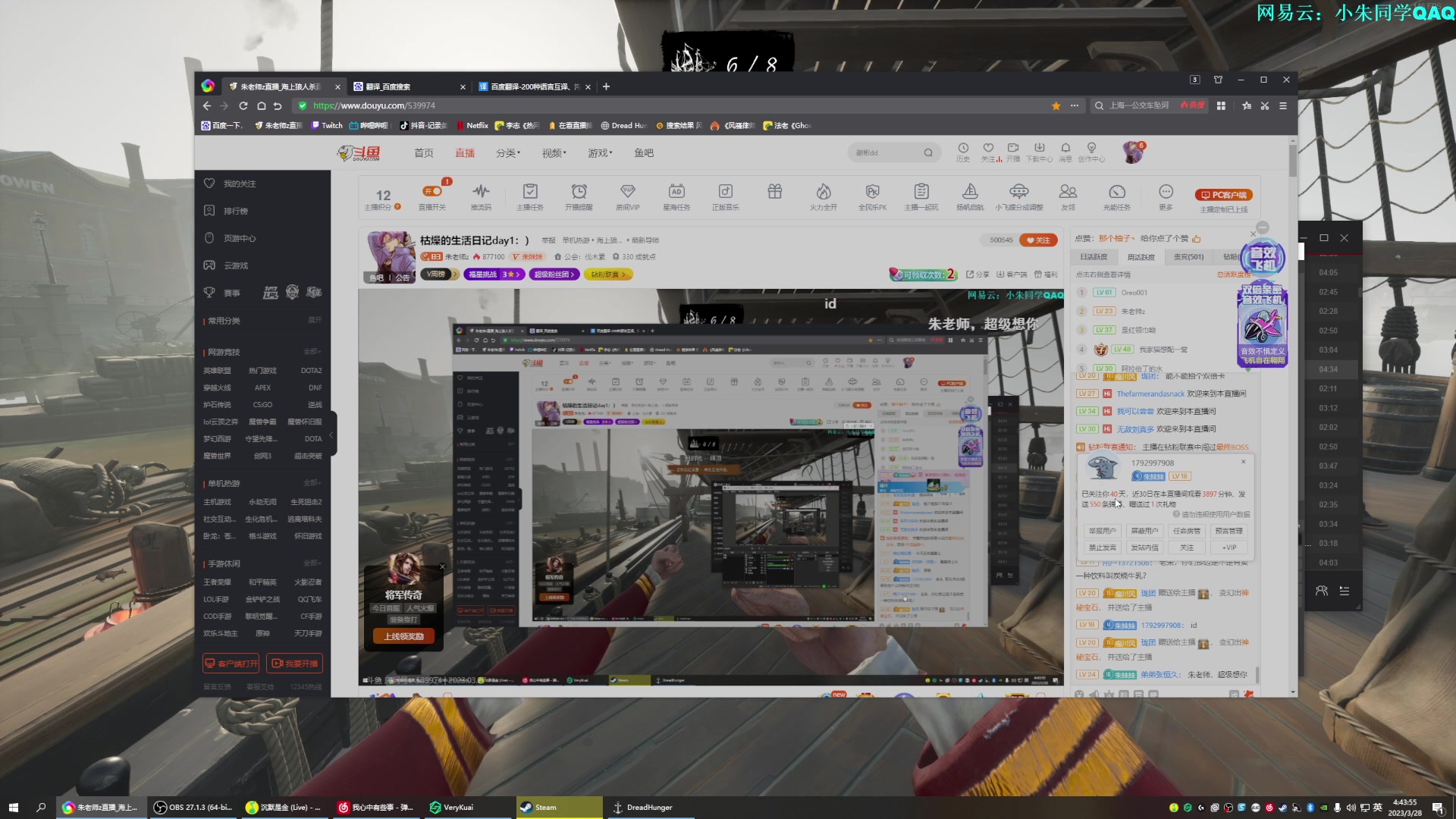Click 禁止发言 in the user popup

(1102, 548)
